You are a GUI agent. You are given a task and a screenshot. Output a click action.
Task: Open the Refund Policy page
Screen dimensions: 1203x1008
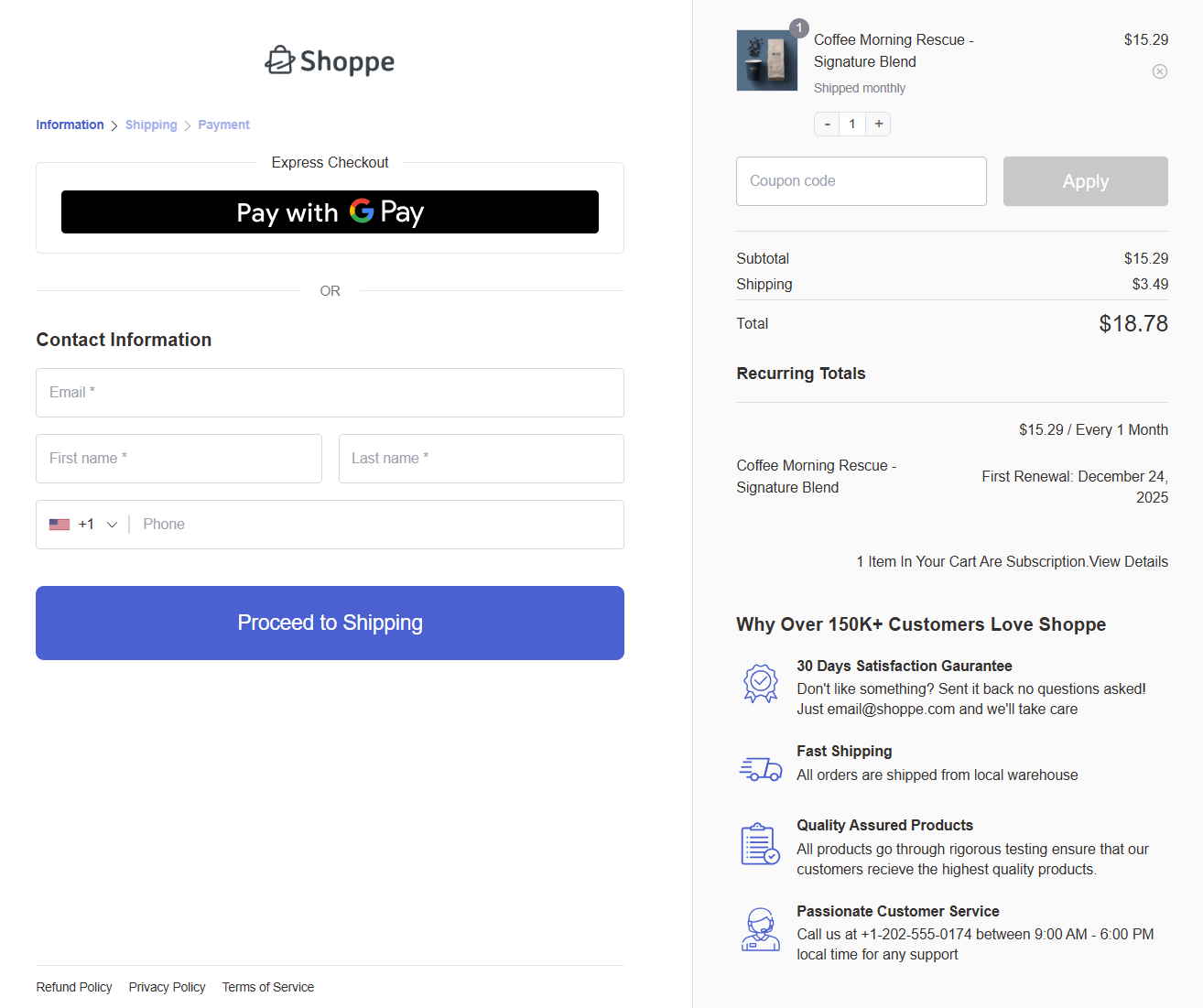tap(73, 987)
